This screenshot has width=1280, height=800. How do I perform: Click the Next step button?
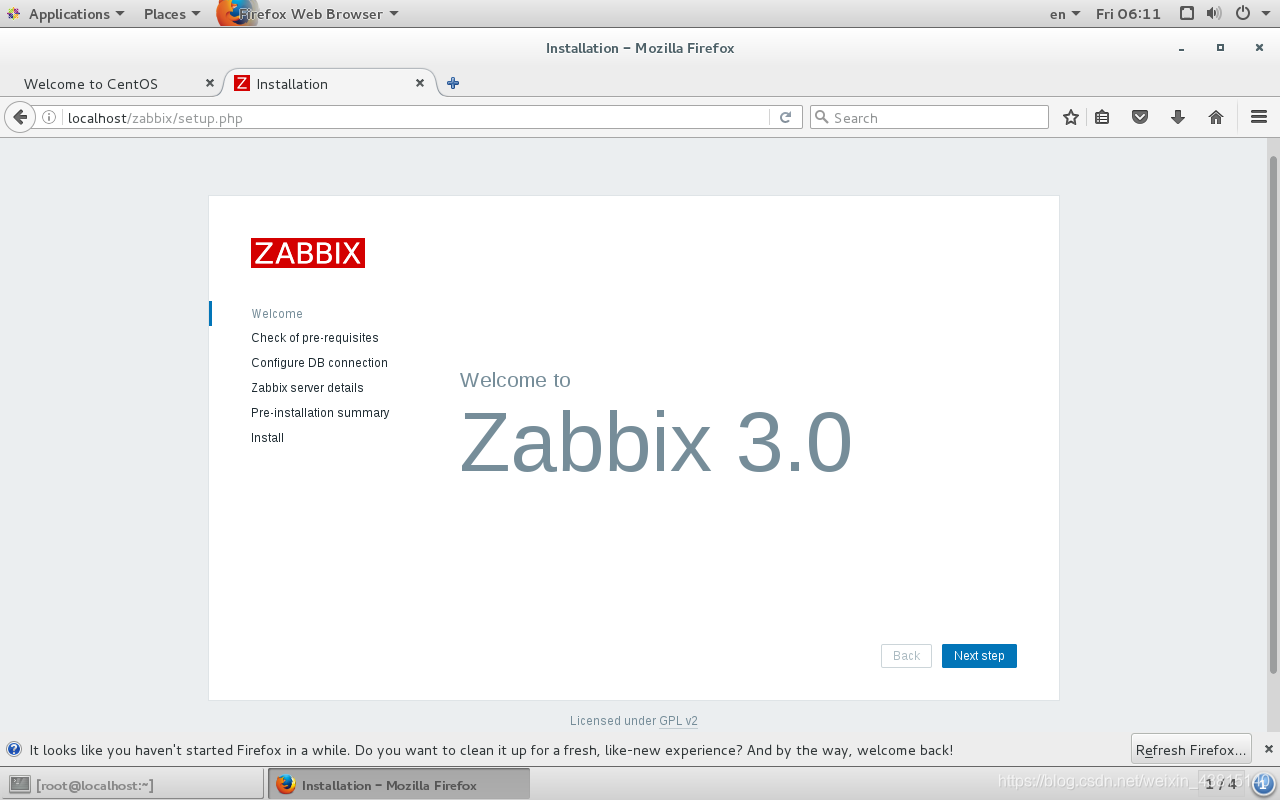click(979, 656)
